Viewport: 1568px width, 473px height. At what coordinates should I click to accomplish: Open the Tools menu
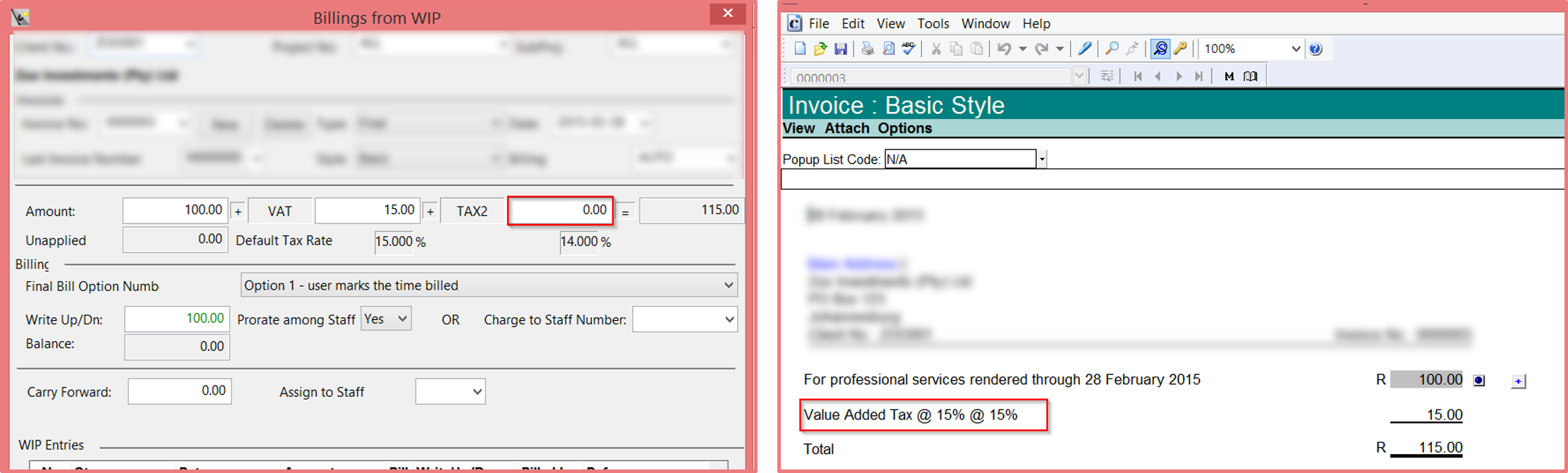pyautogui.click(x=932, y=23)
